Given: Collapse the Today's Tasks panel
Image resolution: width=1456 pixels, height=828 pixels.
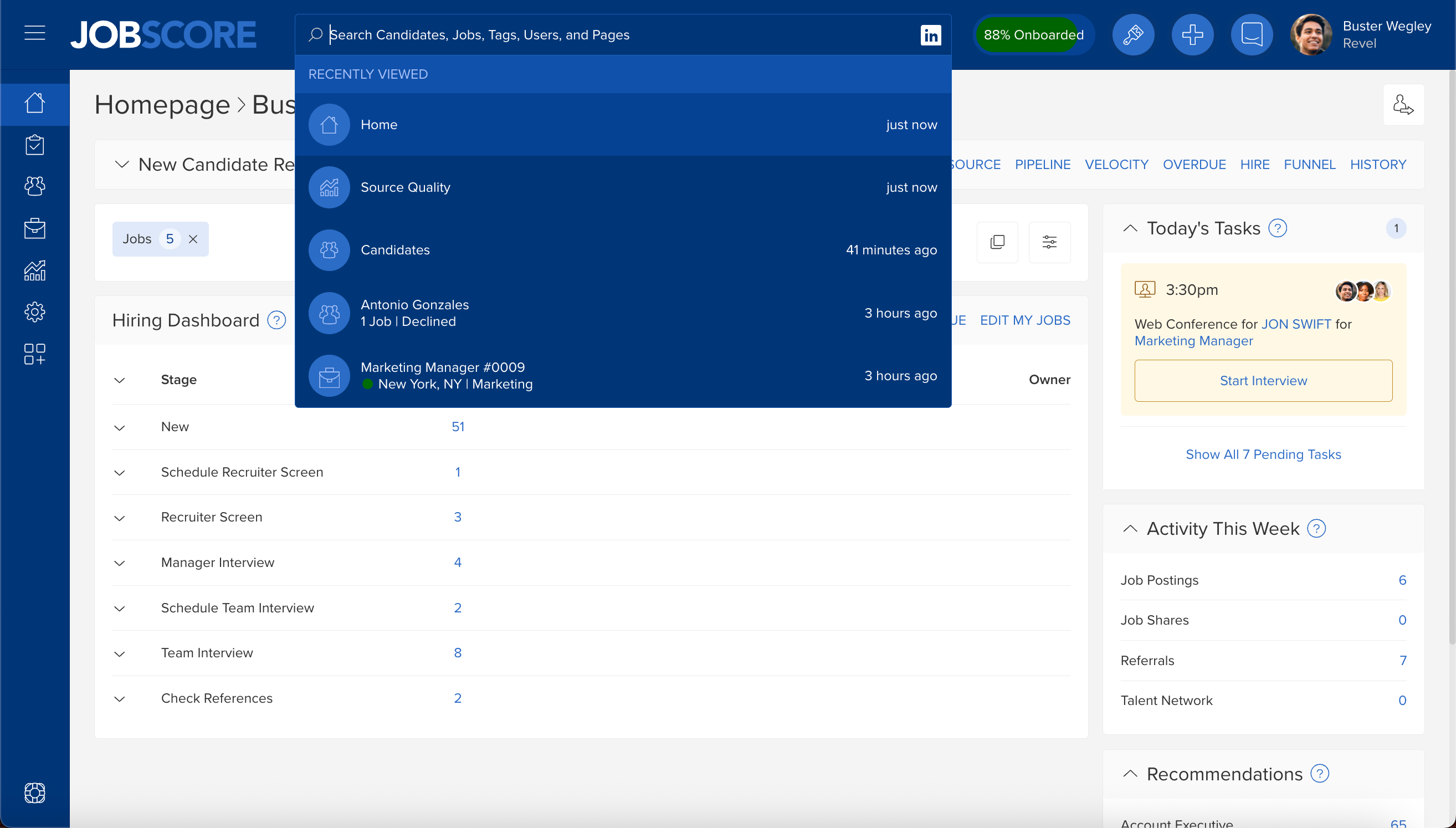Looking at the screenshot, I should [1130, 228].
